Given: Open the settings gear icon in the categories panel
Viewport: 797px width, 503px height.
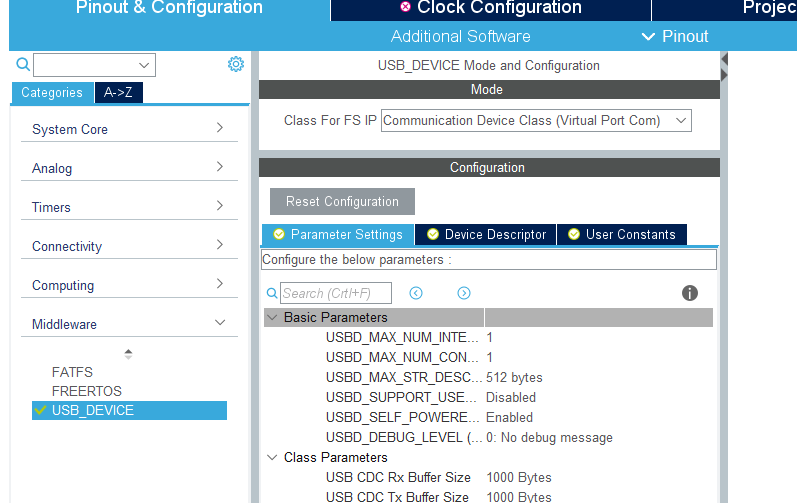Looking at the screenshot, I should (x=236, y=64).
